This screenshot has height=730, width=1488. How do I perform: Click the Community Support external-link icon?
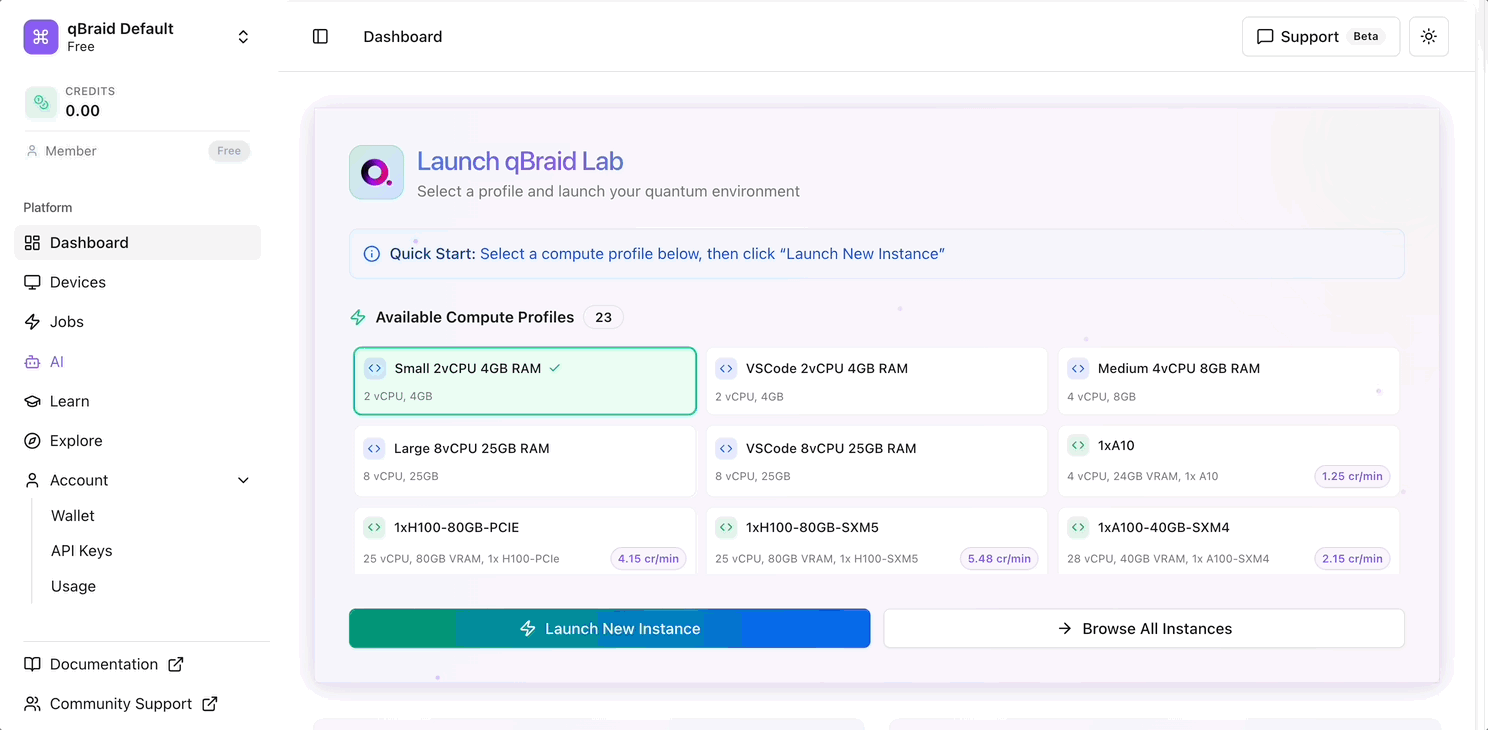pyautogui.click(x=210, y=704)
